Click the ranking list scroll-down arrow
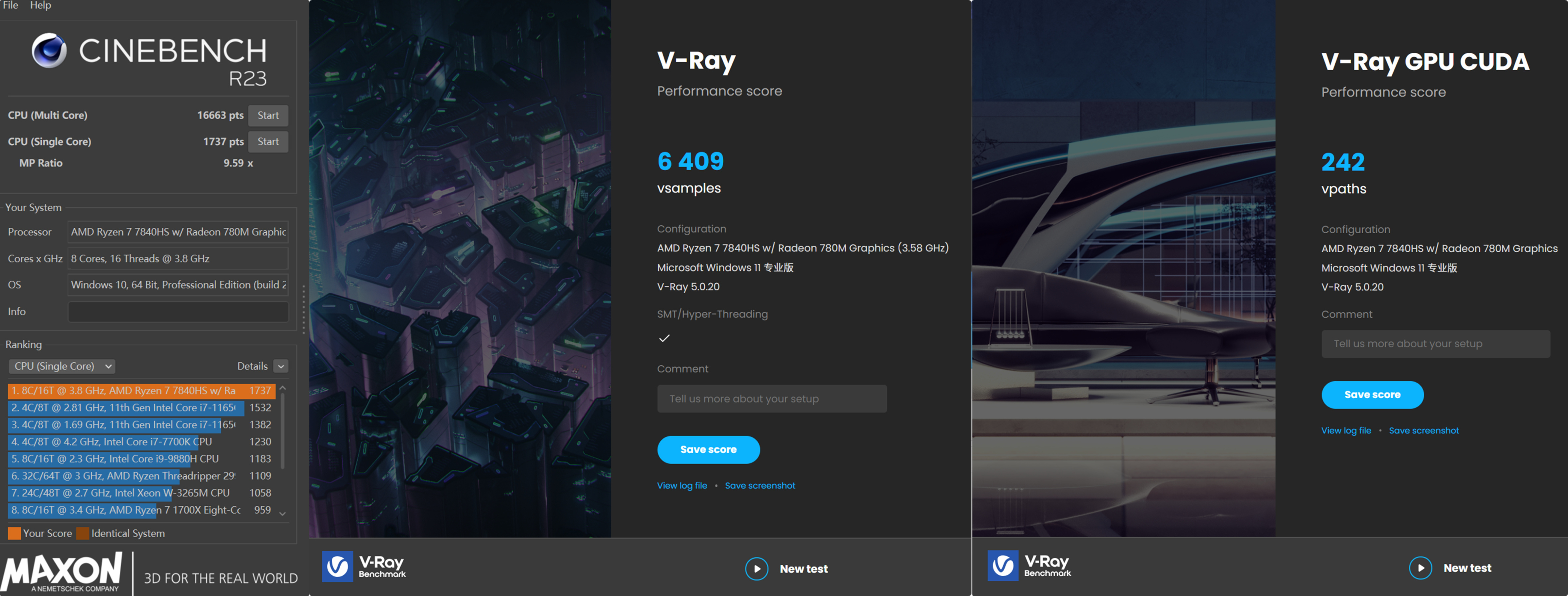The height and width of the screenshot is (596, 1568). 283,514
